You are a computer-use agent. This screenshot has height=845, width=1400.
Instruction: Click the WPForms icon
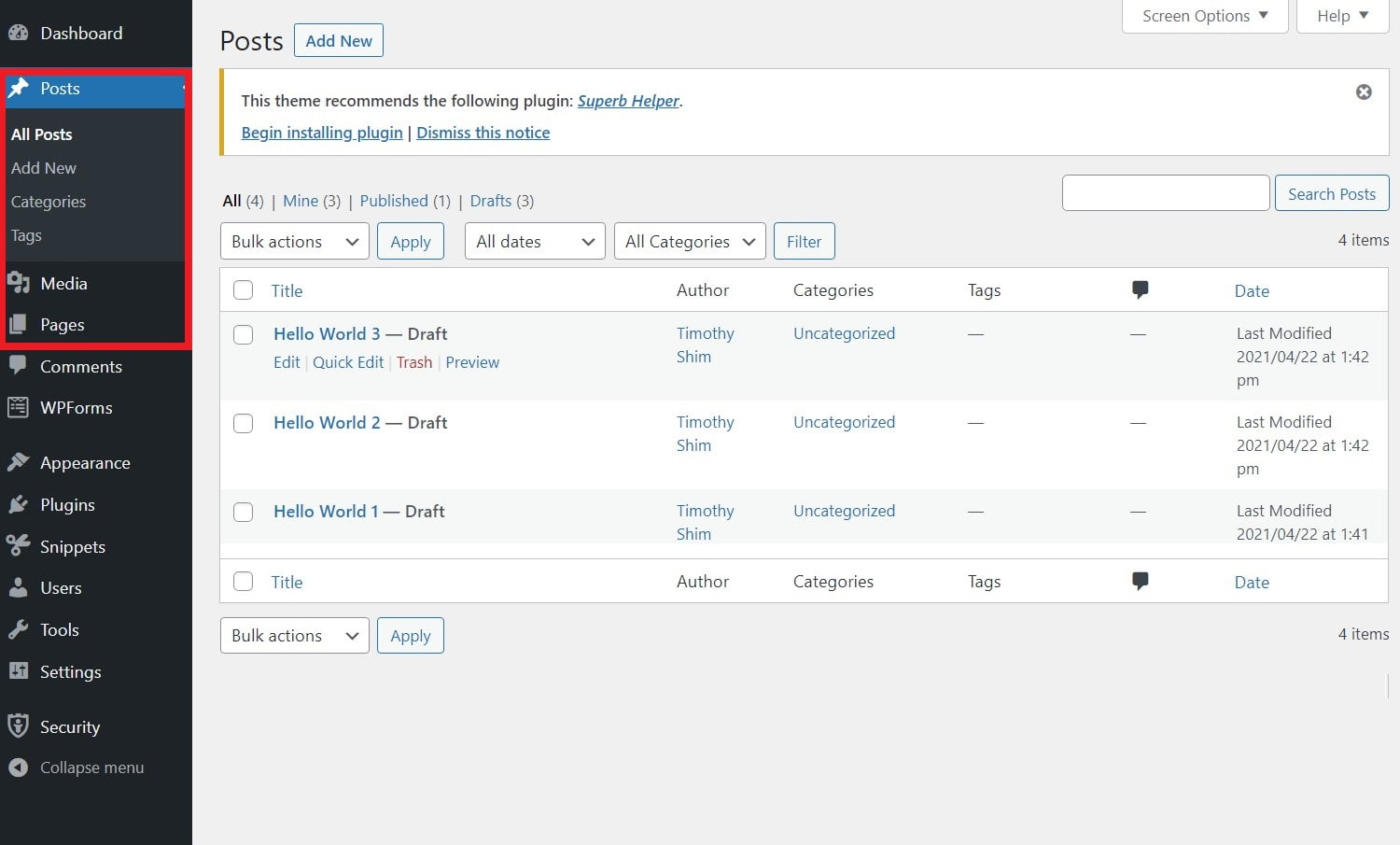pos(19,407)
